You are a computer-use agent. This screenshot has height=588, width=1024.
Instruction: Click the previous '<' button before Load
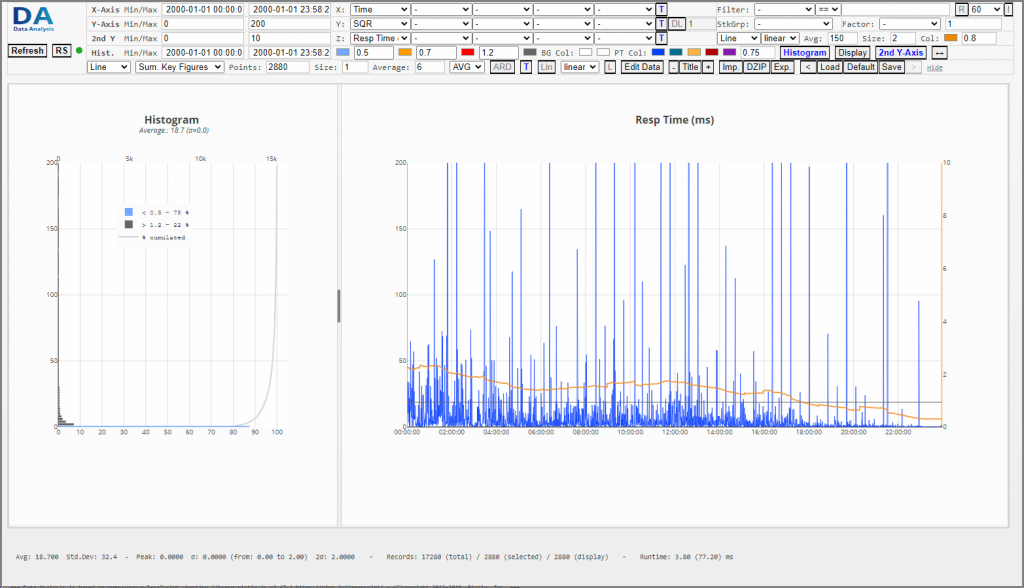(808, 67)
